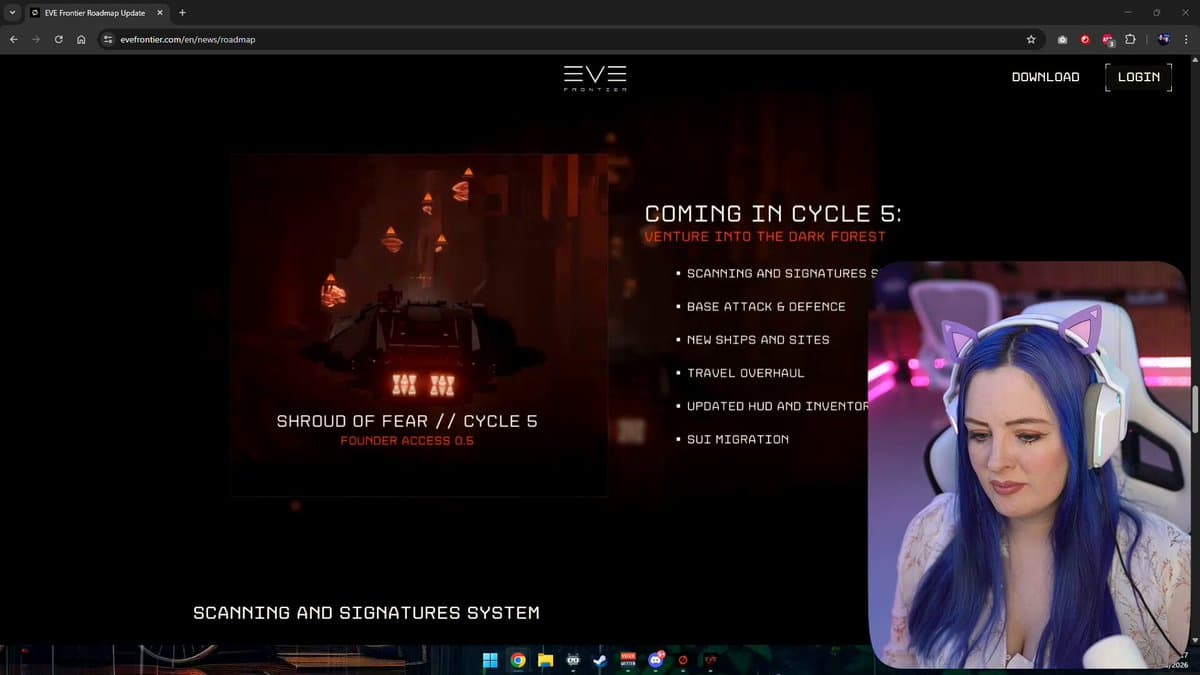Go back to the previous page
The image size is (1200, 675).
coord(13,40)
